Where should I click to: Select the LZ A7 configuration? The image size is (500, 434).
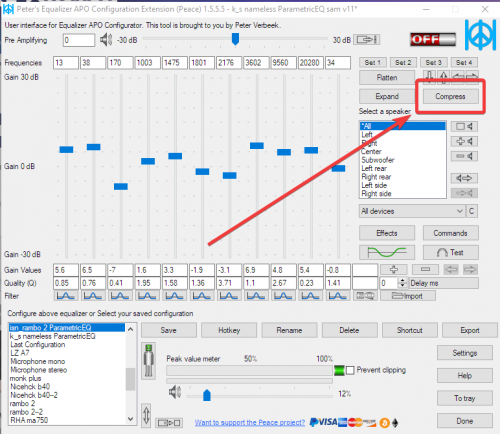tap(20, 353)
